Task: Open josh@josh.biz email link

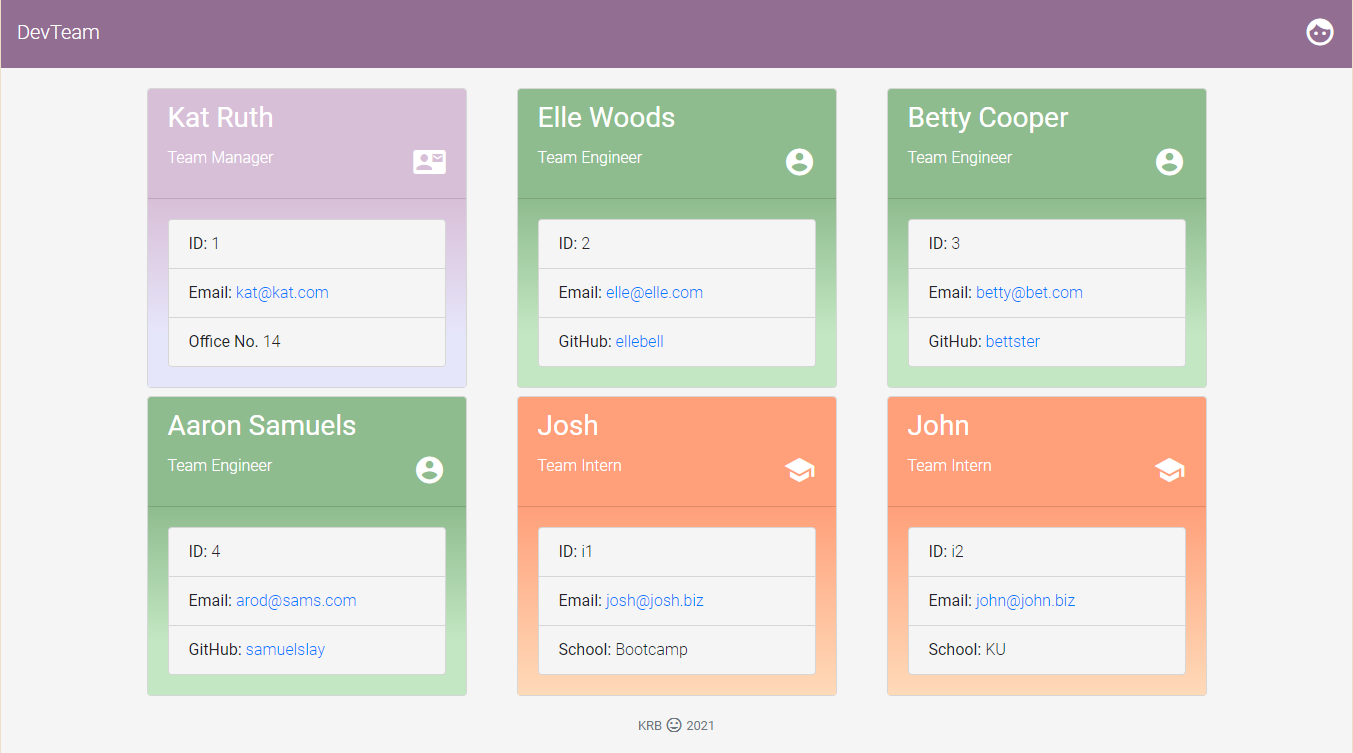Action: tap(654, 600)
